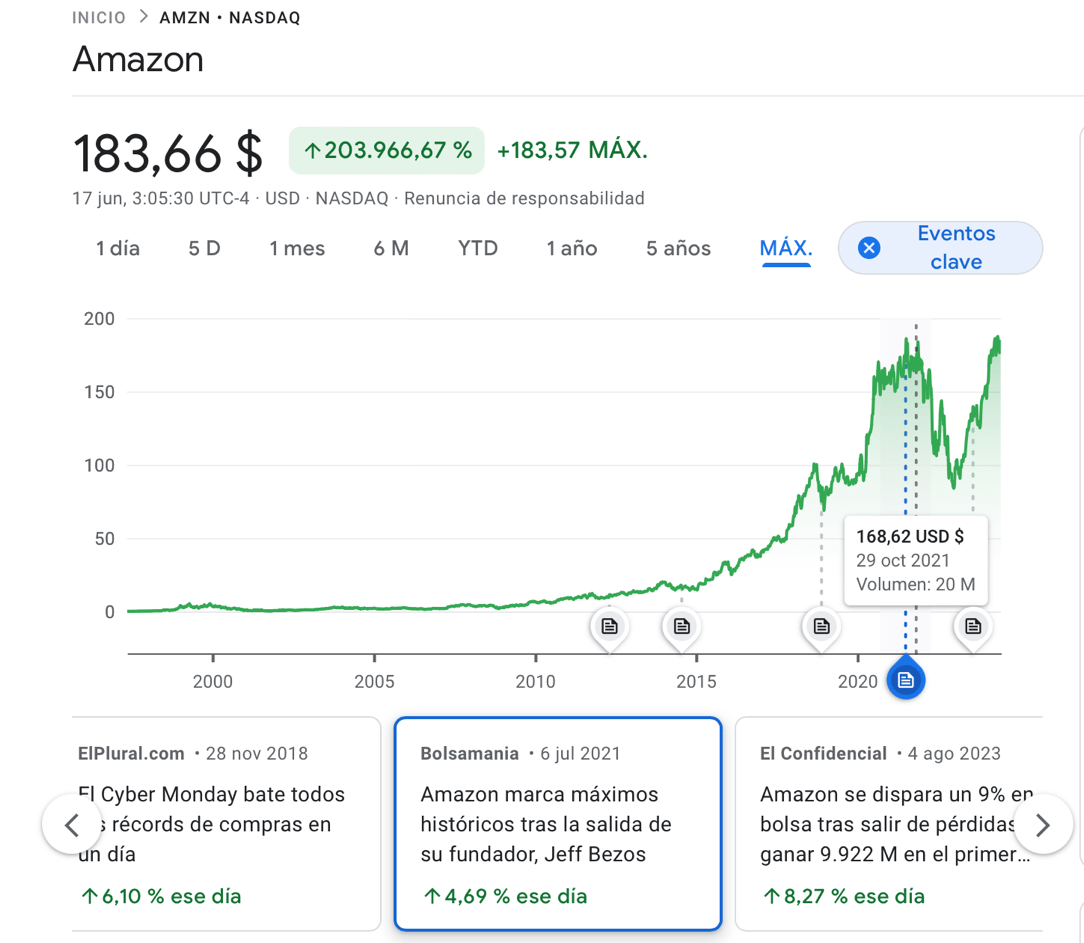Image resolution: width=1084 pixels, height=943 pixels.
Task: Click the news event marker near 2023
Action: pos(972,627)
